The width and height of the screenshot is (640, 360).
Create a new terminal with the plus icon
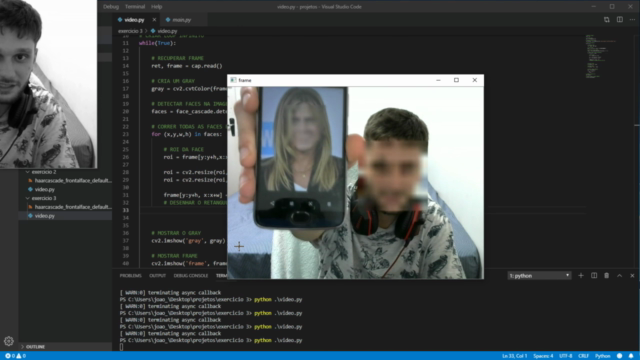click(581, 276)
